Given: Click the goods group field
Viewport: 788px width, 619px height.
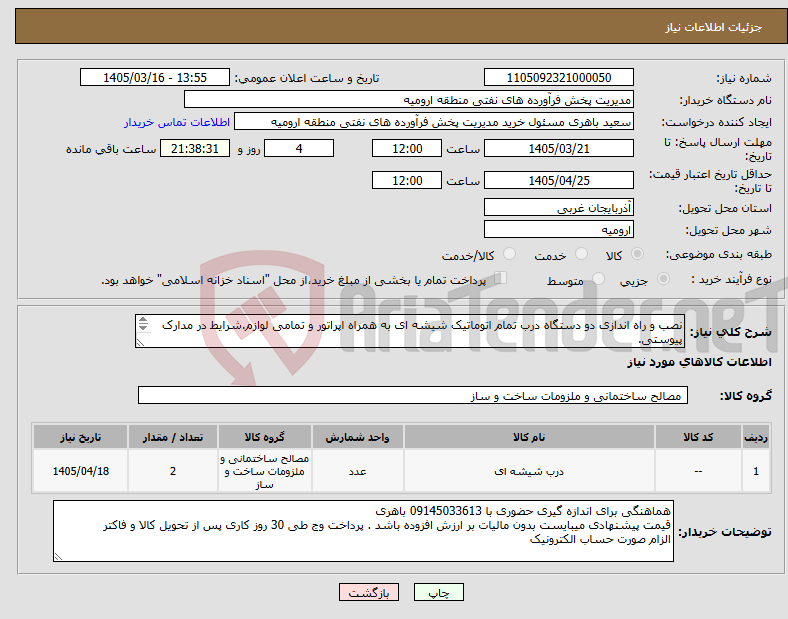Looking at the screenshot, I should 413,395.
